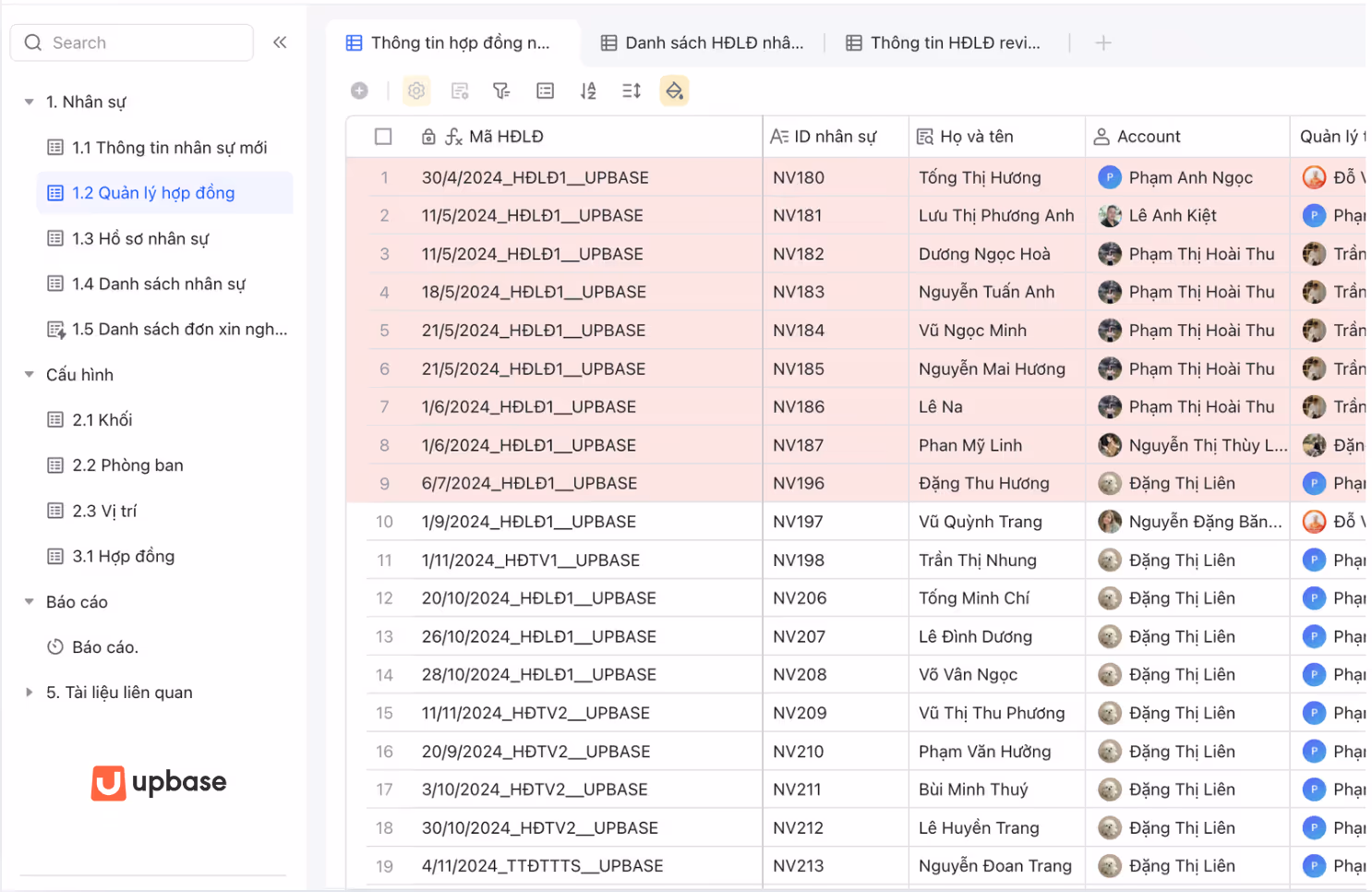
Task: Select the Dương Ngọc Hoà cell
Action: click(997, 254)
